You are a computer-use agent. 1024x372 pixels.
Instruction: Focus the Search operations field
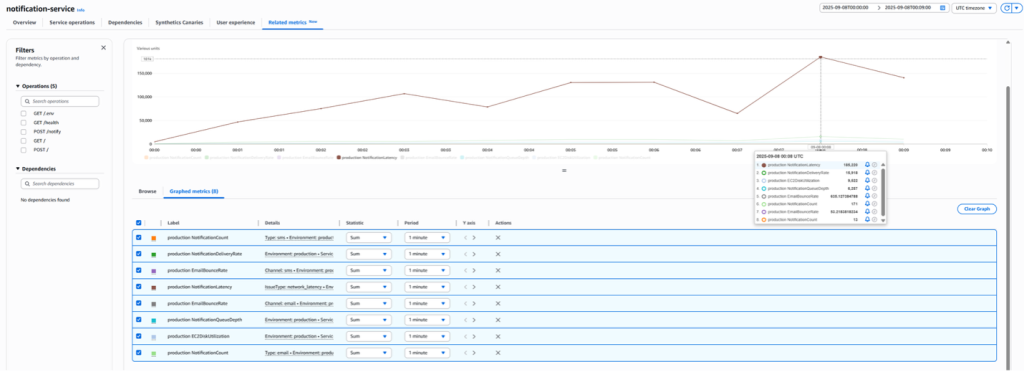[x=60, y=101]
